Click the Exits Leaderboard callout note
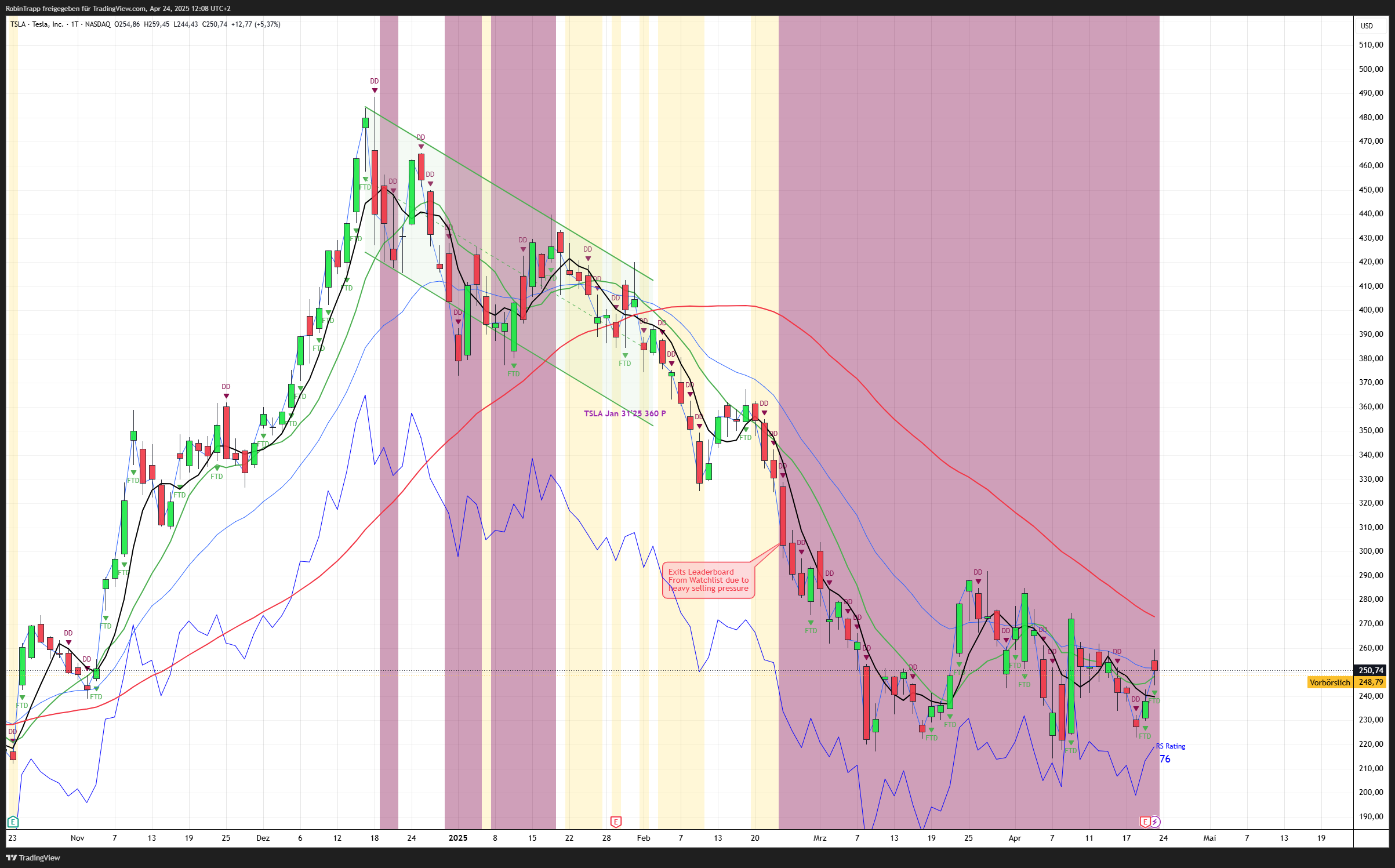1395x868 pixels. tap(708, 580)
